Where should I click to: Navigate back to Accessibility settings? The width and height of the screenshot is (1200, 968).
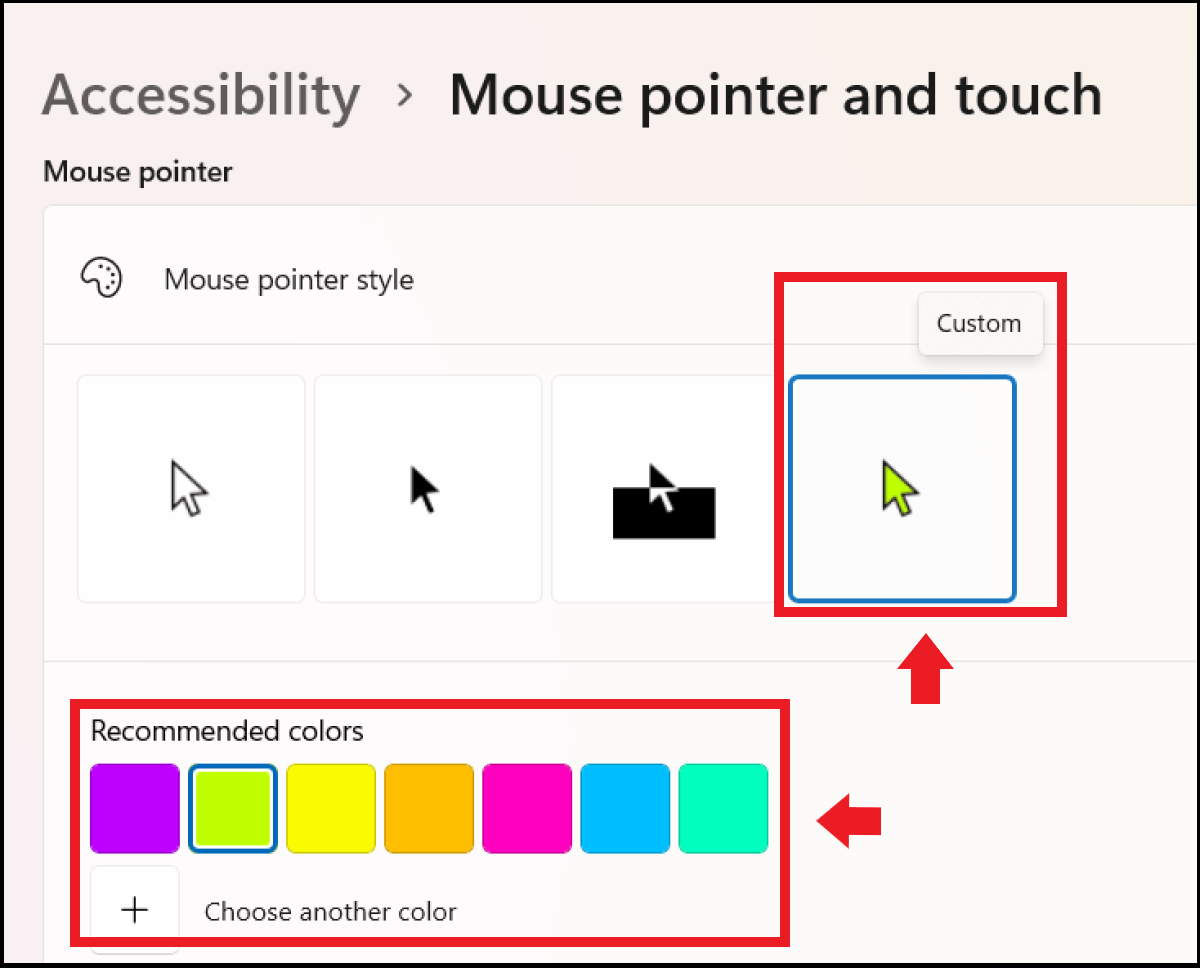[x=200, y=95]
